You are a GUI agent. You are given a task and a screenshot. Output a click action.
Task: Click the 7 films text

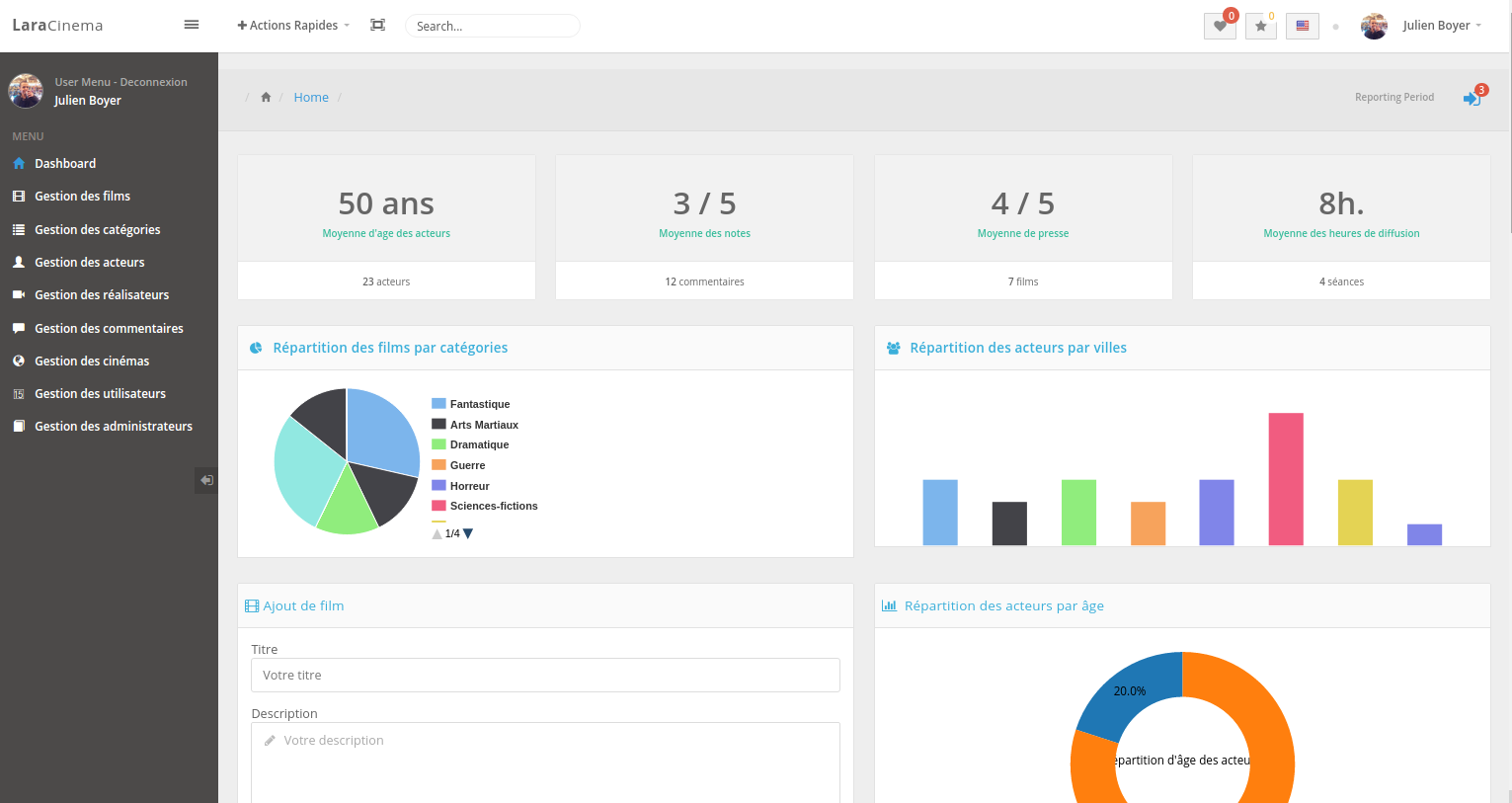coord(1023,281)
